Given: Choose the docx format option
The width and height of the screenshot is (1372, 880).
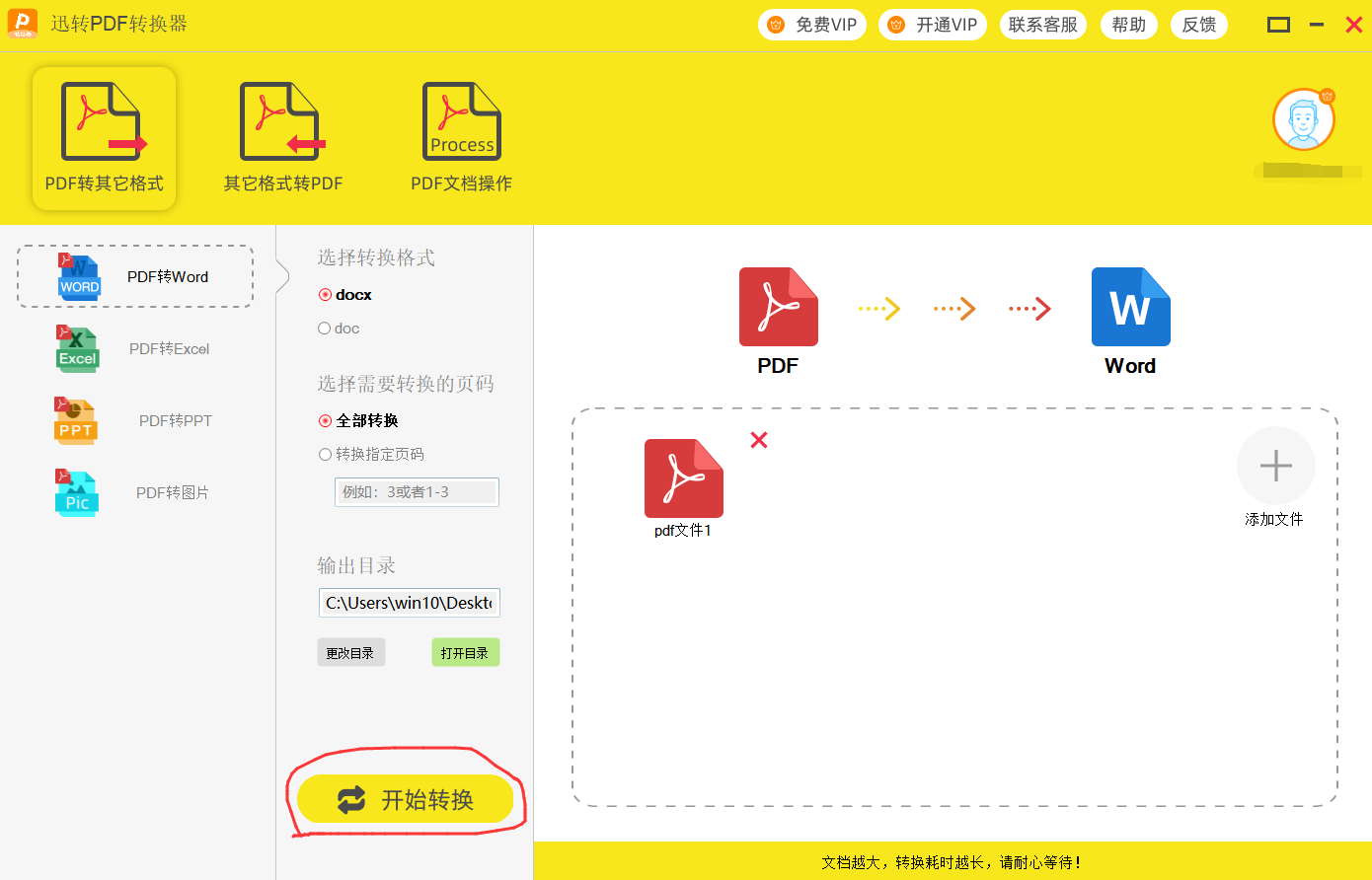Looking at the screenshot, I should pos(345,295).
